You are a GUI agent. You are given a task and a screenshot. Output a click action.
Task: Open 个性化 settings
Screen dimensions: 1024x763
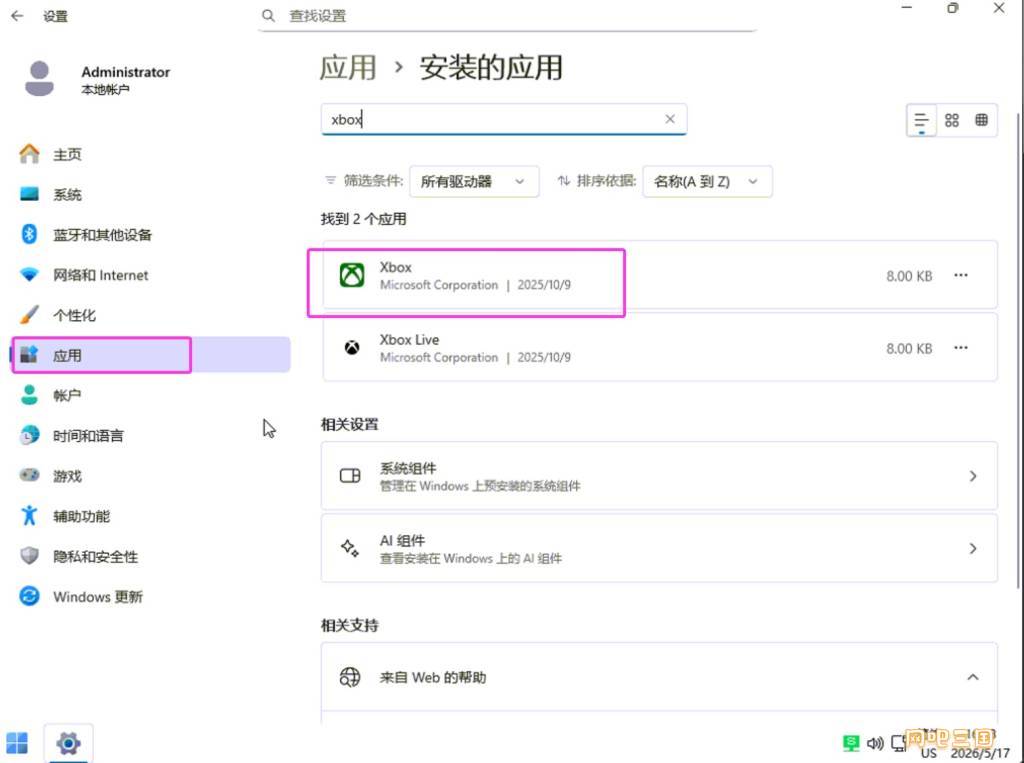(x=151, y=316)
